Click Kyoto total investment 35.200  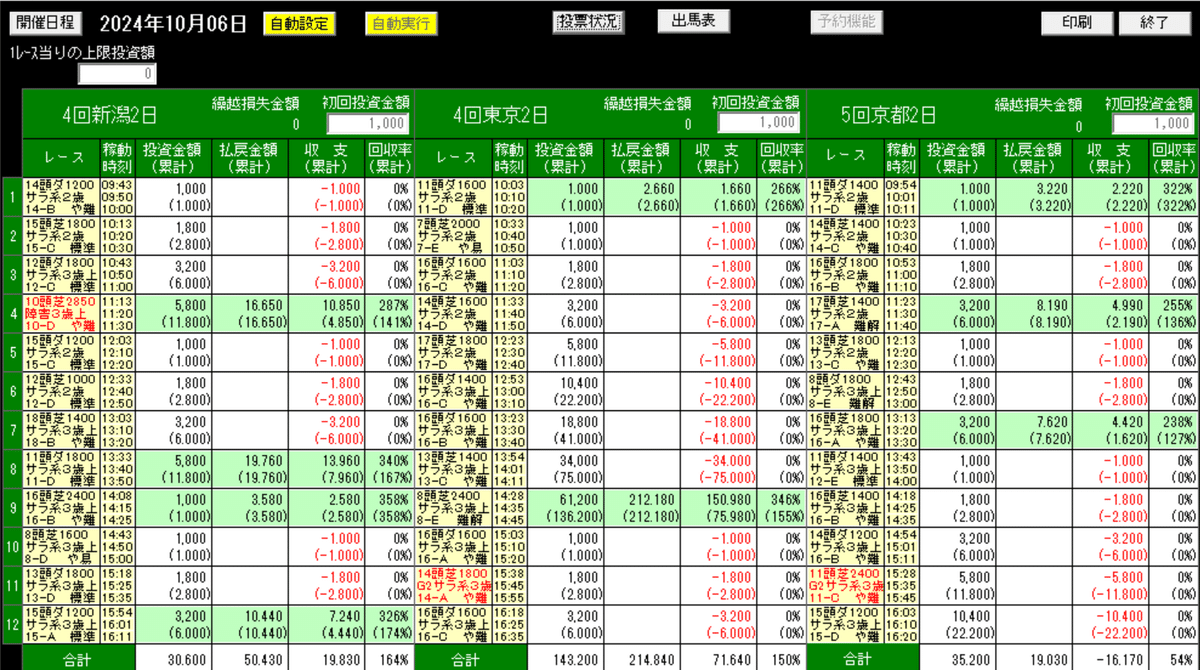pos(957,659)
